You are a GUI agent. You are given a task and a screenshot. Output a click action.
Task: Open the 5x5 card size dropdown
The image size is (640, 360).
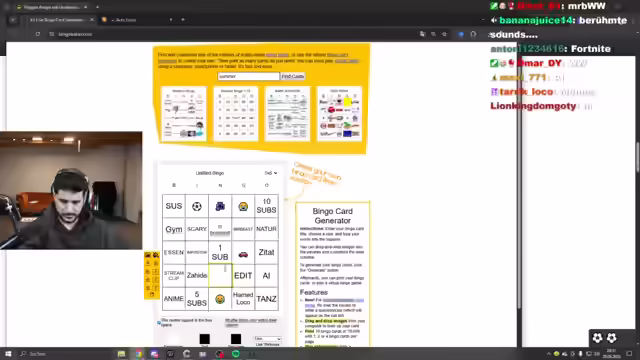(270, 173)
